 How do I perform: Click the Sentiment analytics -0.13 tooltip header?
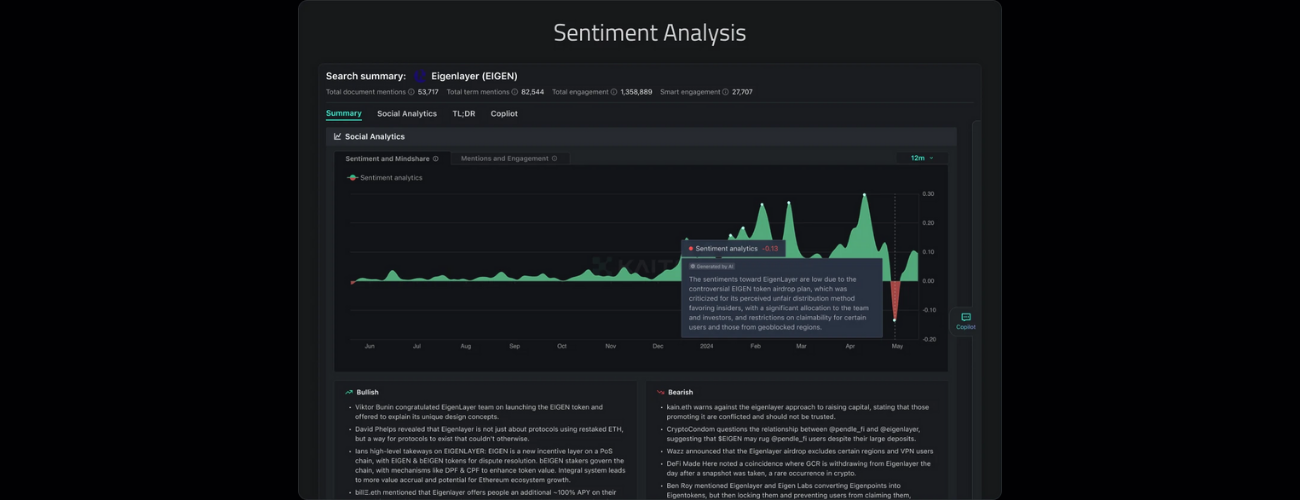[x=734, y=248]
